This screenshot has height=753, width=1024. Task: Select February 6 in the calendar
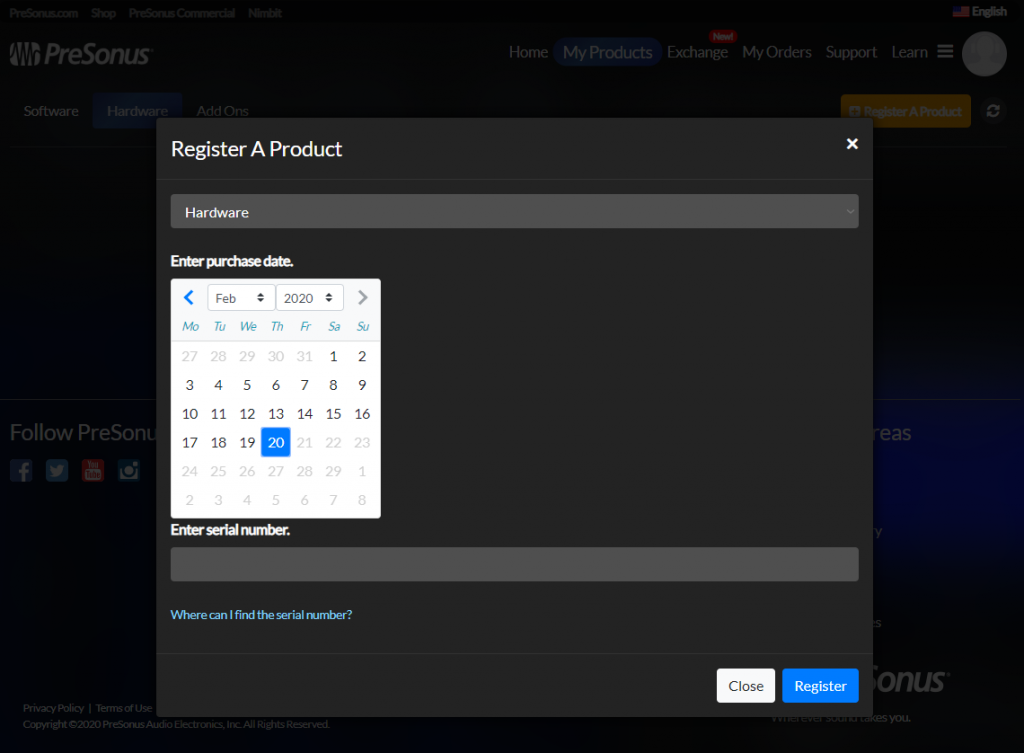(x=276, y=385)
